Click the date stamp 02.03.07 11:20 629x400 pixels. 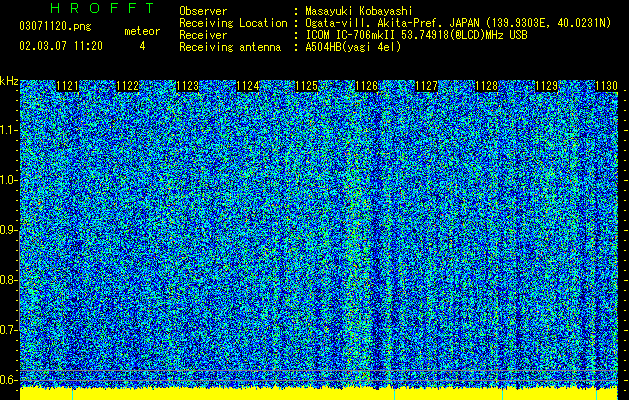tap(61, 46)
